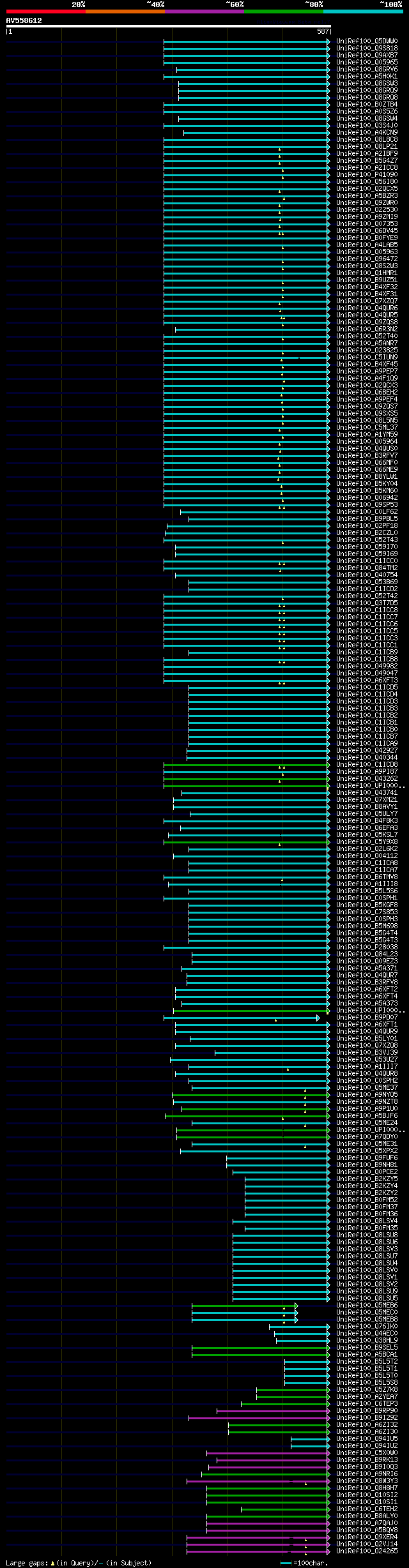Select the label UniRef100_C7S853

367,912
